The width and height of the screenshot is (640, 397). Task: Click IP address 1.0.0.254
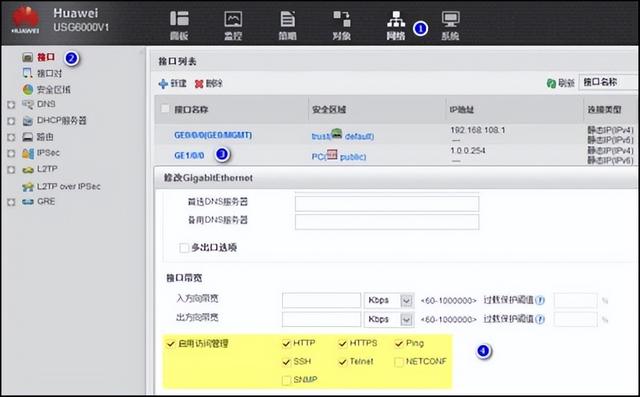[468, 151]
